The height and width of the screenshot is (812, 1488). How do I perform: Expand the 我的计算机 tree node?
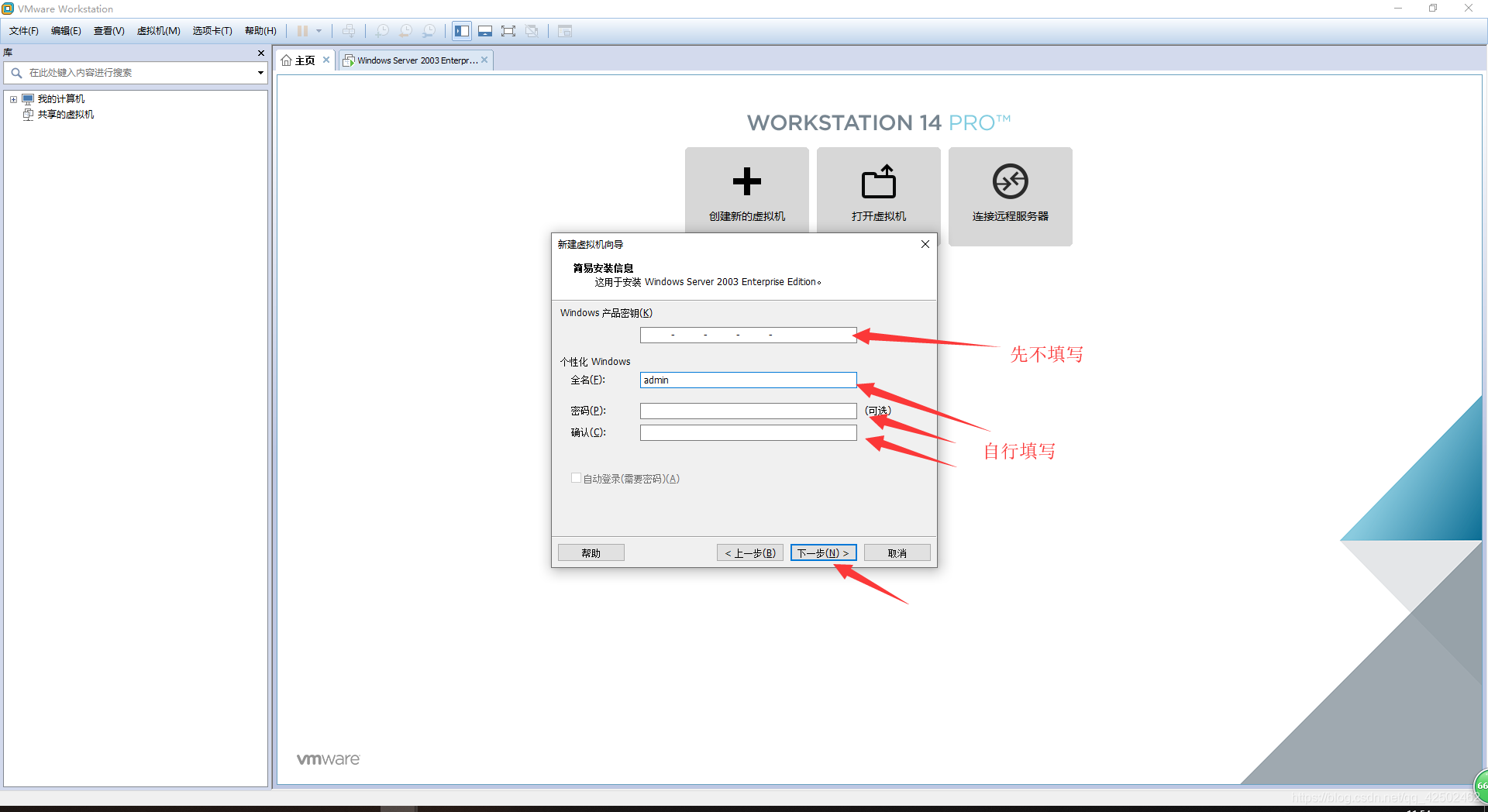[13, 99]
